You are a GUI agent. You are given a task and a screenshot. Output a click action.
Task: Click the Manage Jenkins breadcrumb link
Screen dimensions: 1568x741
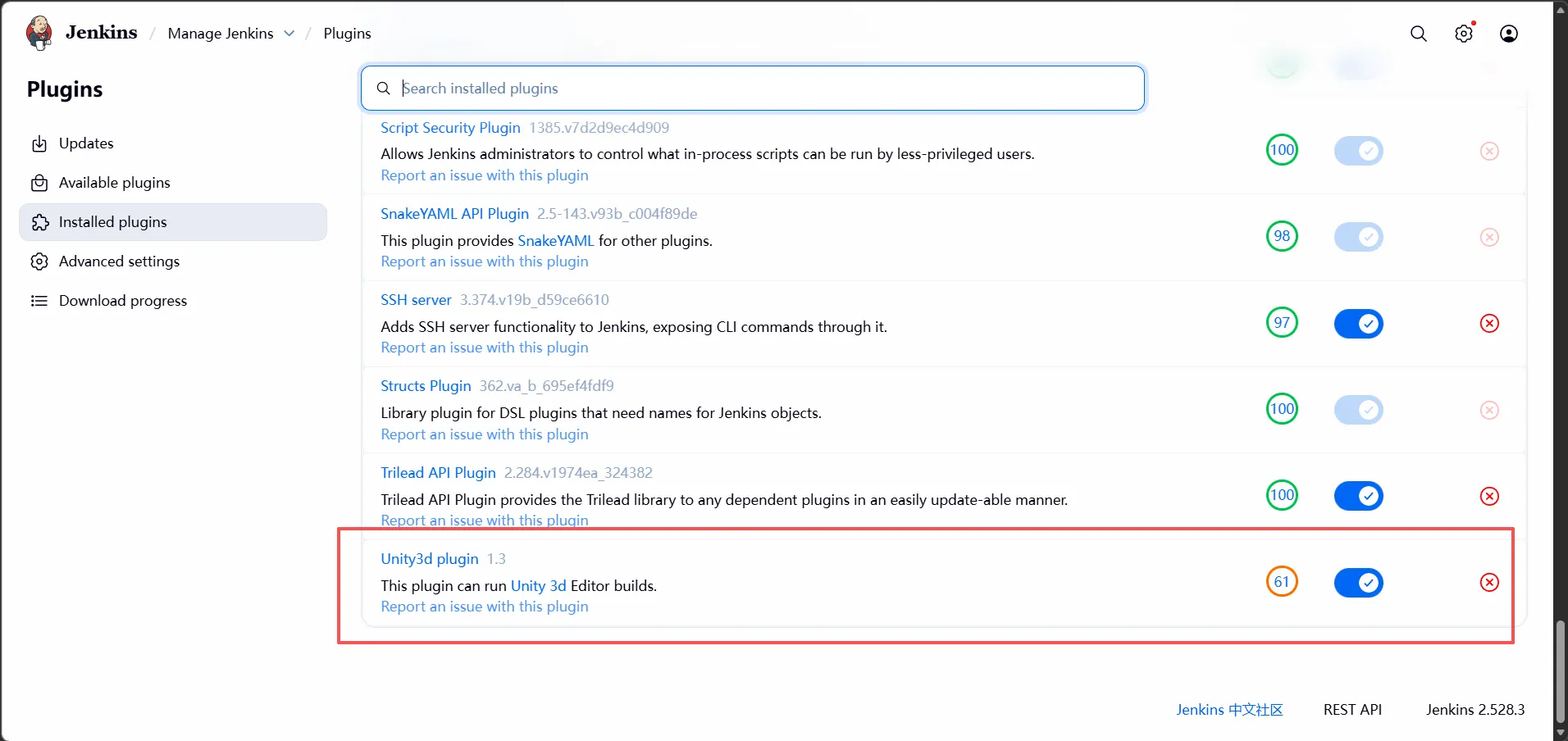pos(221,34)
